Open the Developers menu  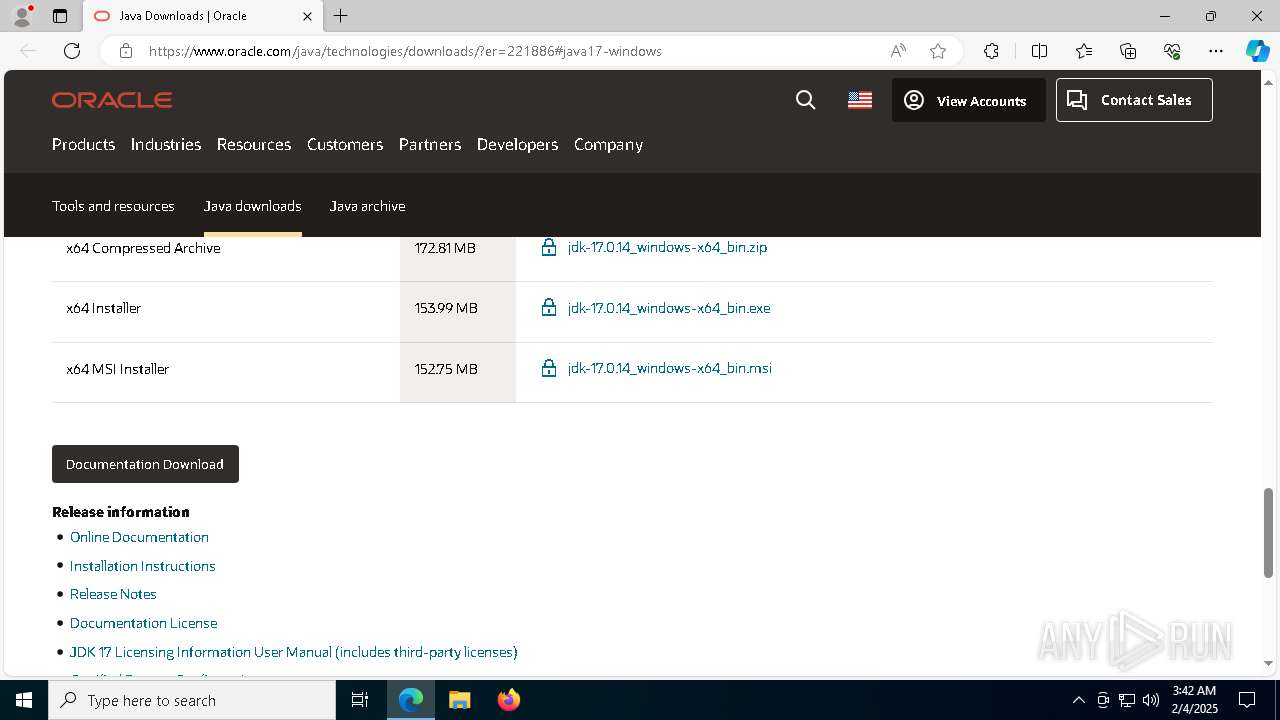point(517,144)
